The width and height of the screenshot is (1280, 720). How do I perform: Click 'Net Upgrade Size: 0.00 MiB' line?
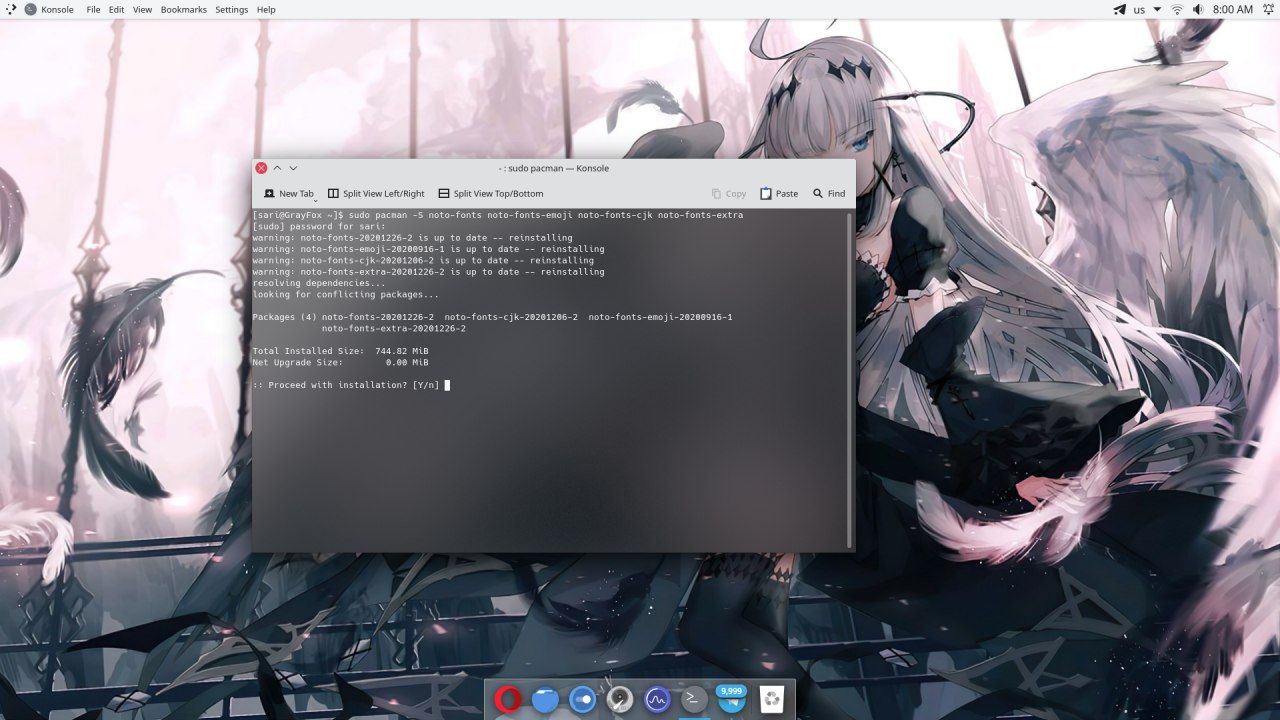pyautogui.click(x=340, y=362)
